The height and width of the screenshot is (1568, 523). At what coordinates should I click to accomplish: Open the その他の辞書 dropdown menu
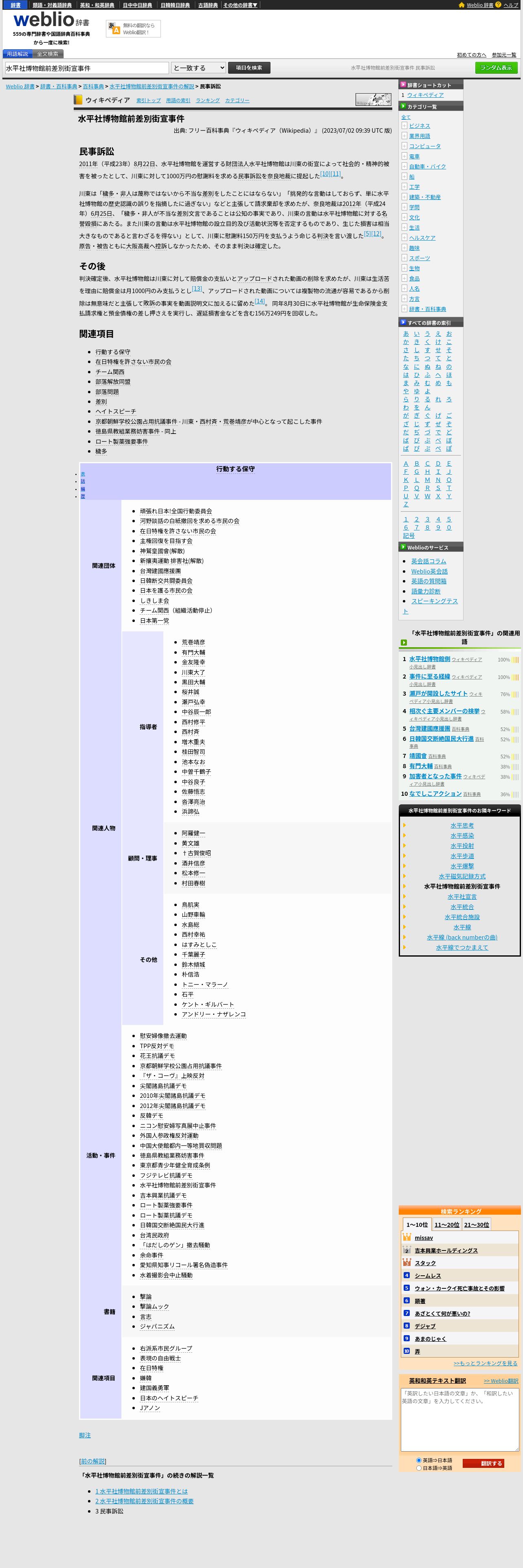240,5
